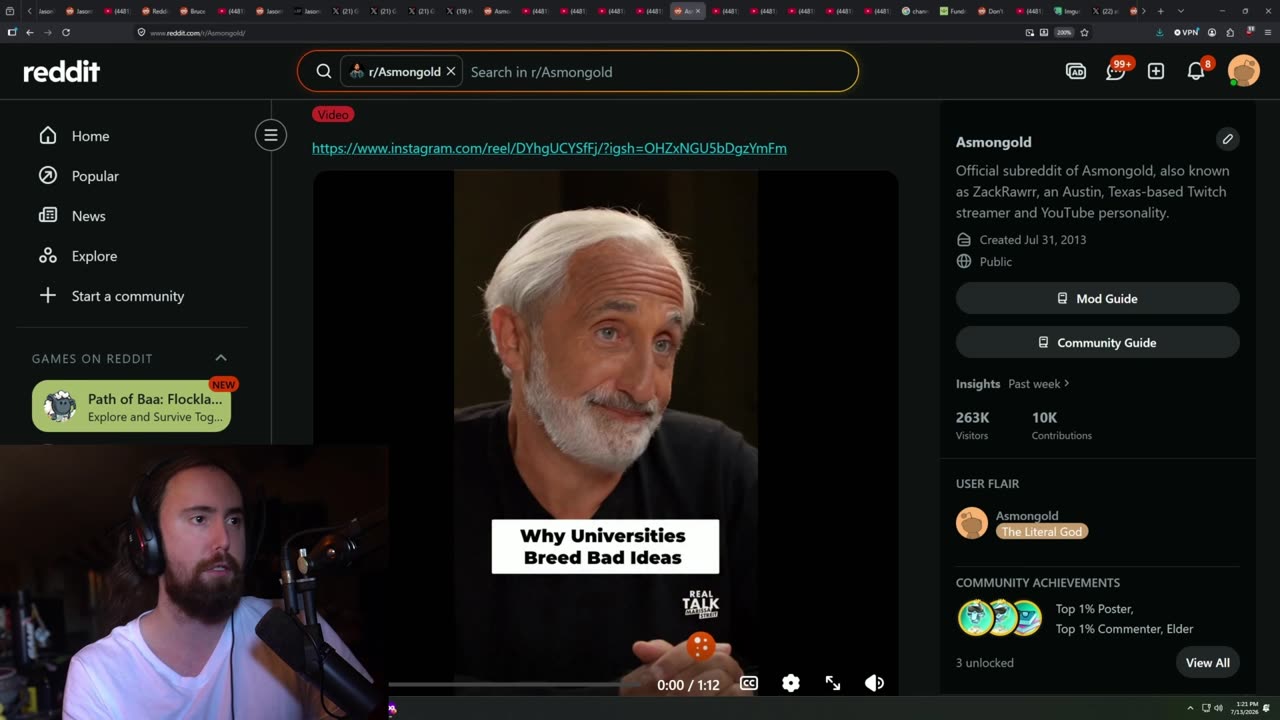
Task: Click the browser forward arrow
Action: tap(47, 32)
